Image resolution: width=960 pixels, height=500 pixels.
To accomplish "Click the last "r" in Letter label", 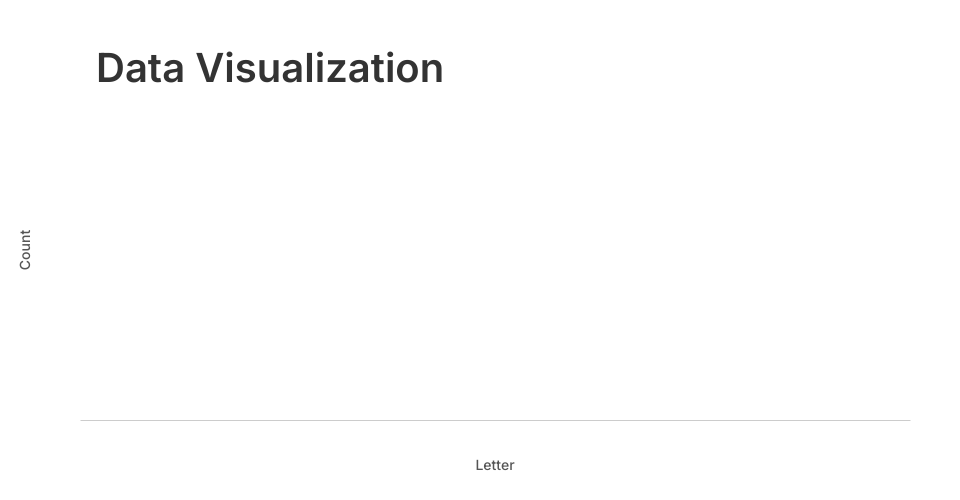I will click(512, 465).
